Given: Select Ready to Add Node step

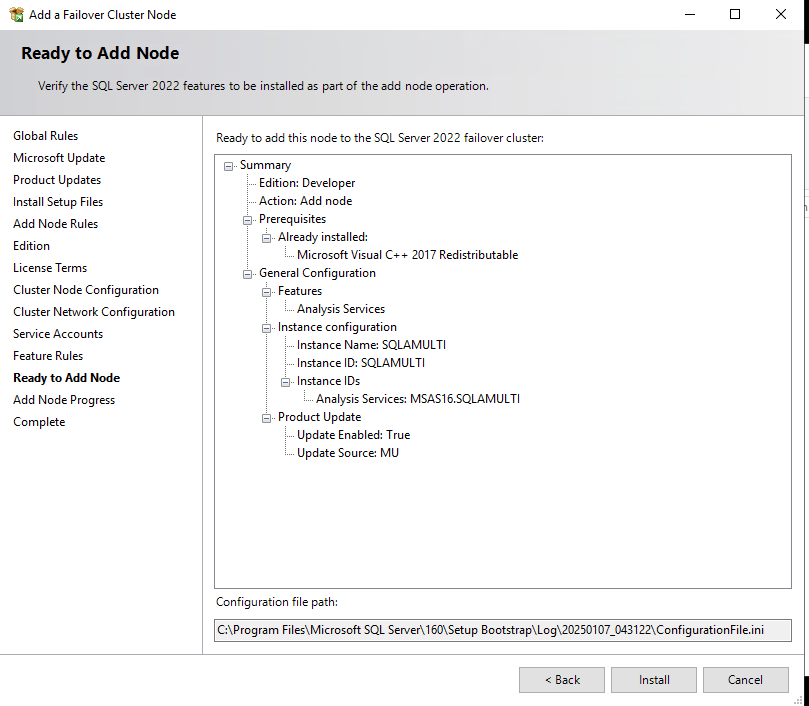Looking at the screenshot, I should (67, 378).
